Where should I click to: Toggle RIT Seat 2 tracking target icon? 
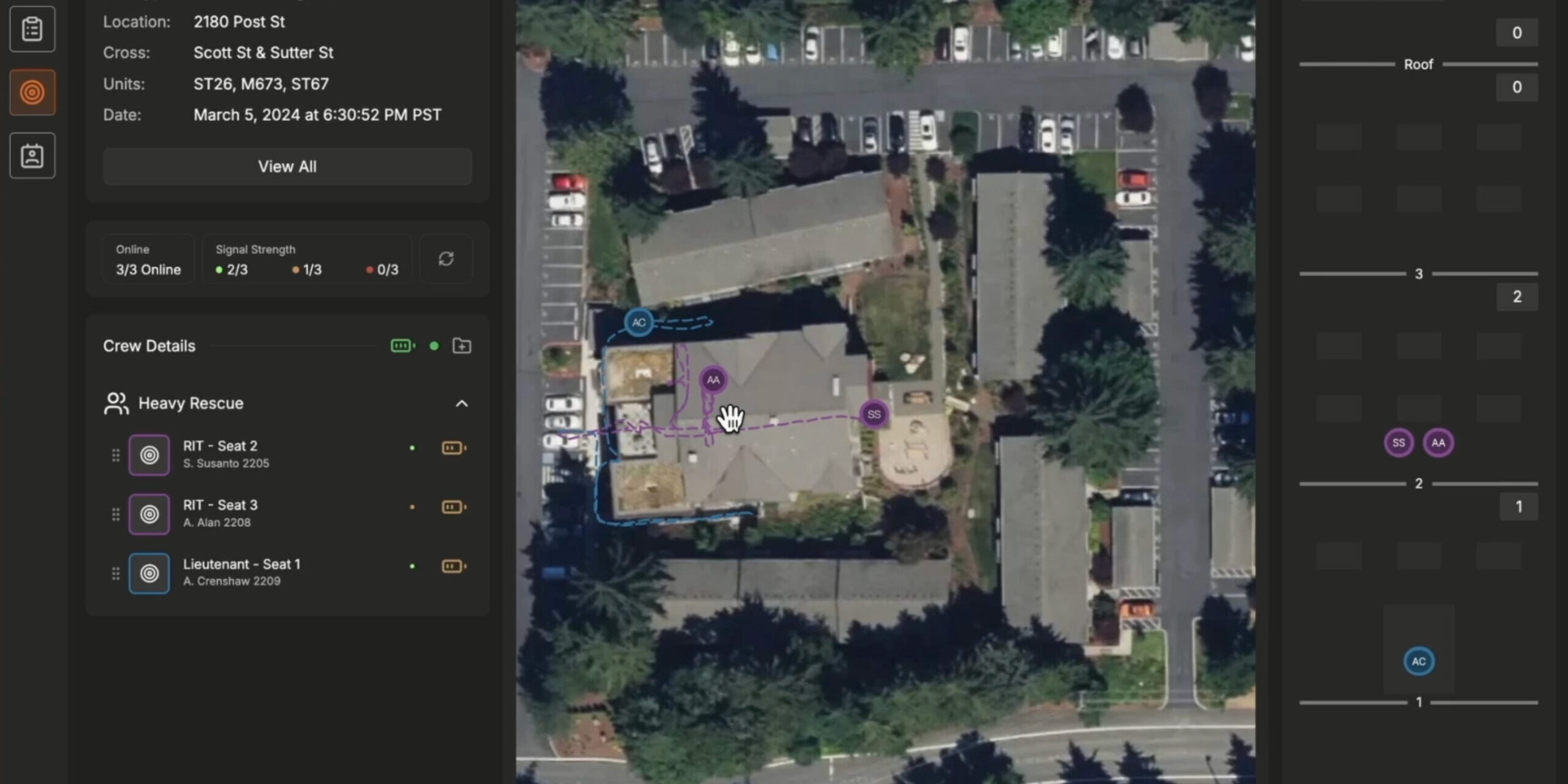(x=149, y=455)
